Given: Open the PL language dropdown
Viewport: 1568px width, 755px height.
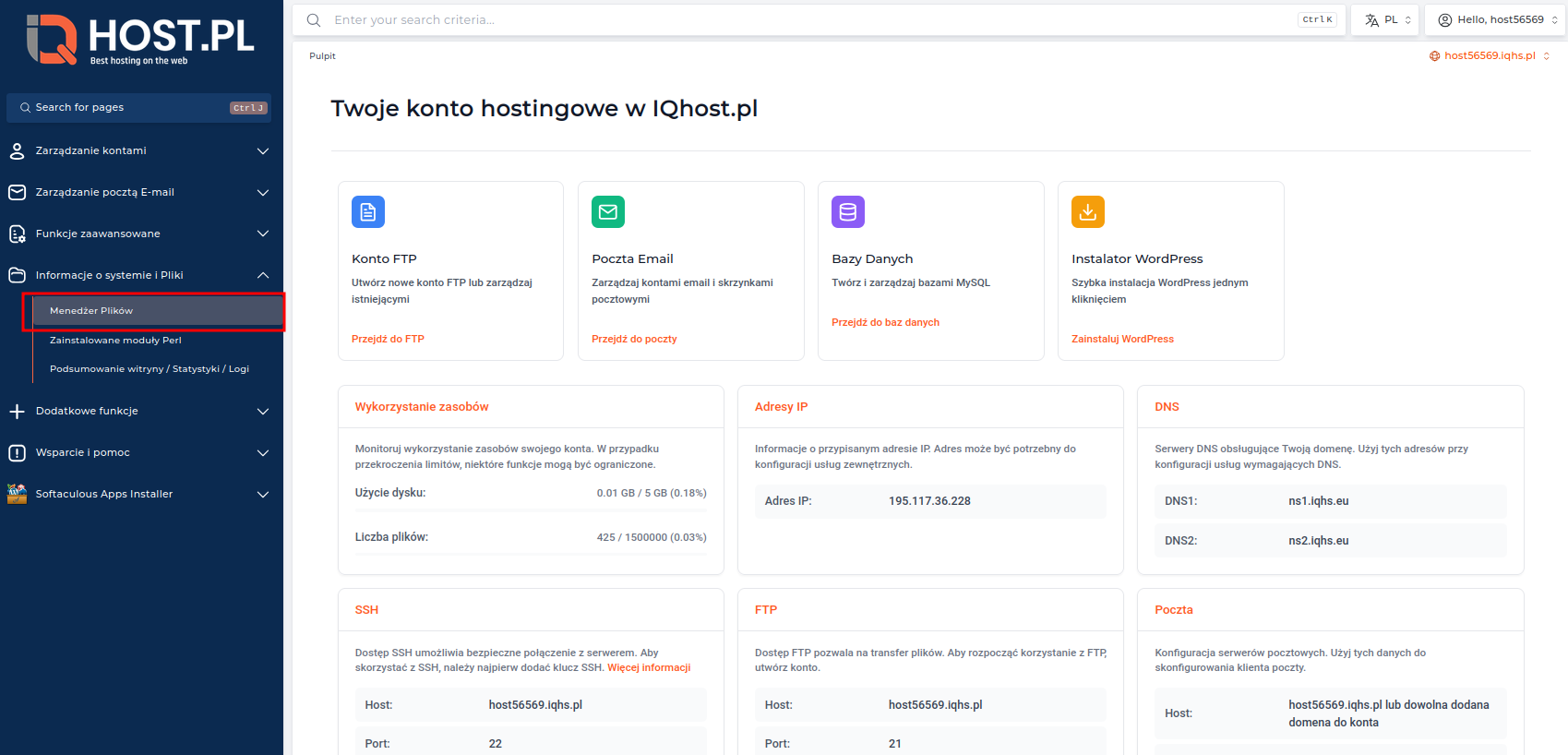Looking at the screenshot, I should tap(1387, 20).
